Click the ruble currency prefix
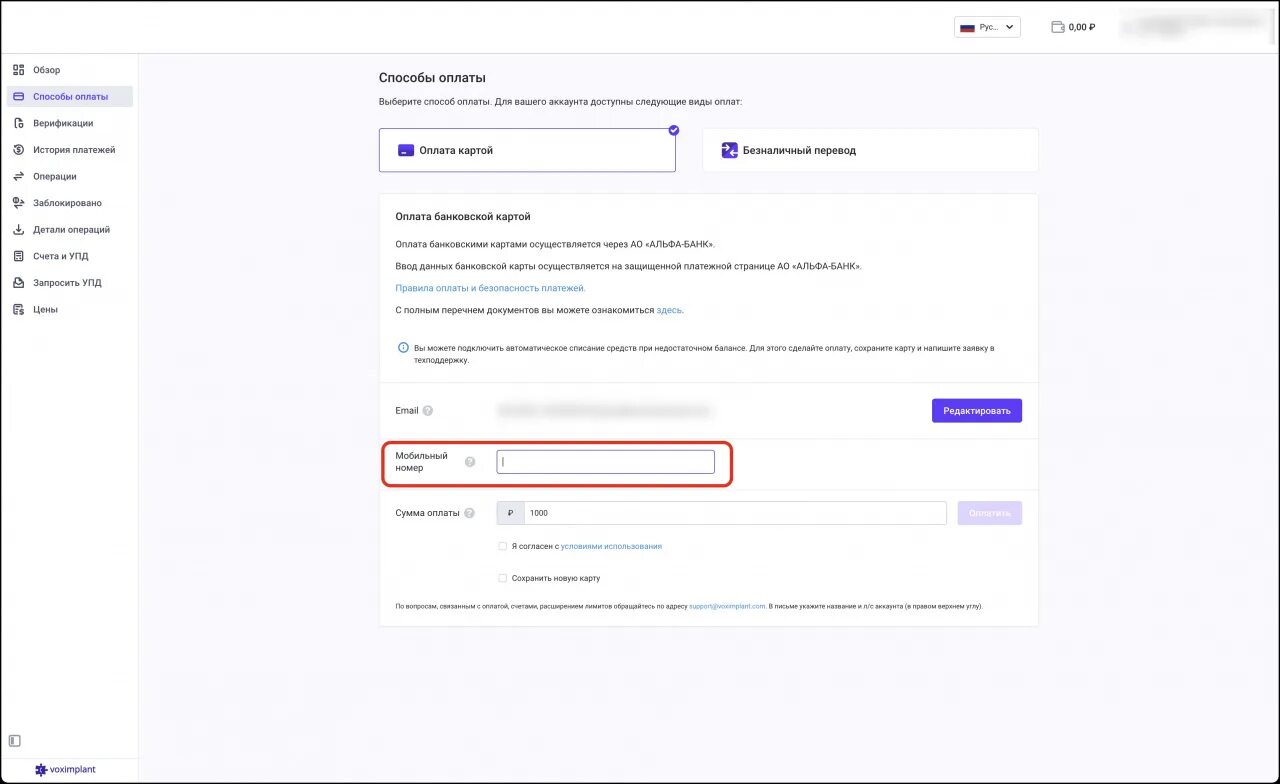 pyautogui.click(x=510, y=513)
